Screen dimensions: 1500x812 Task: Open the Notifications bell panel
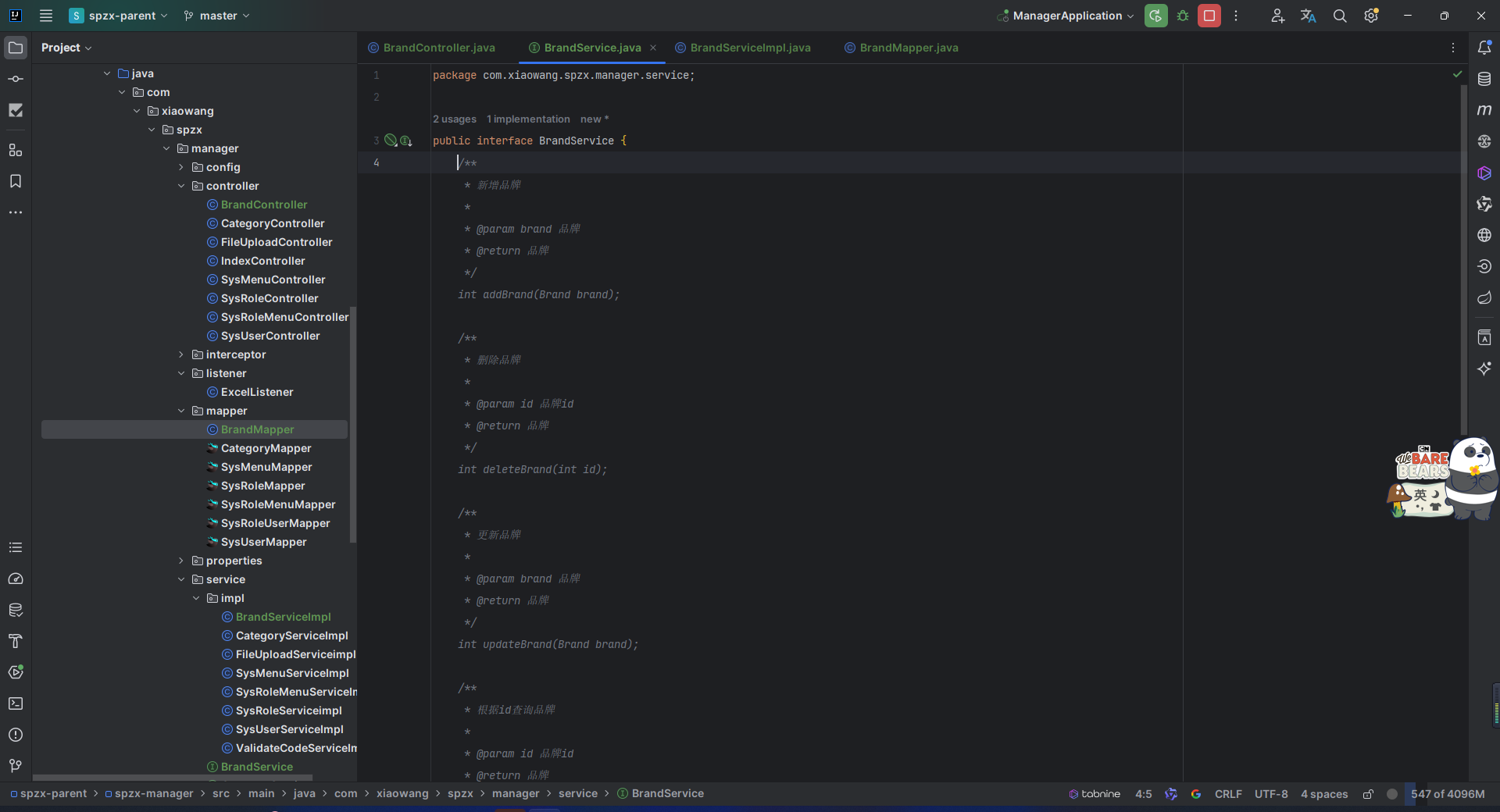1484,48
